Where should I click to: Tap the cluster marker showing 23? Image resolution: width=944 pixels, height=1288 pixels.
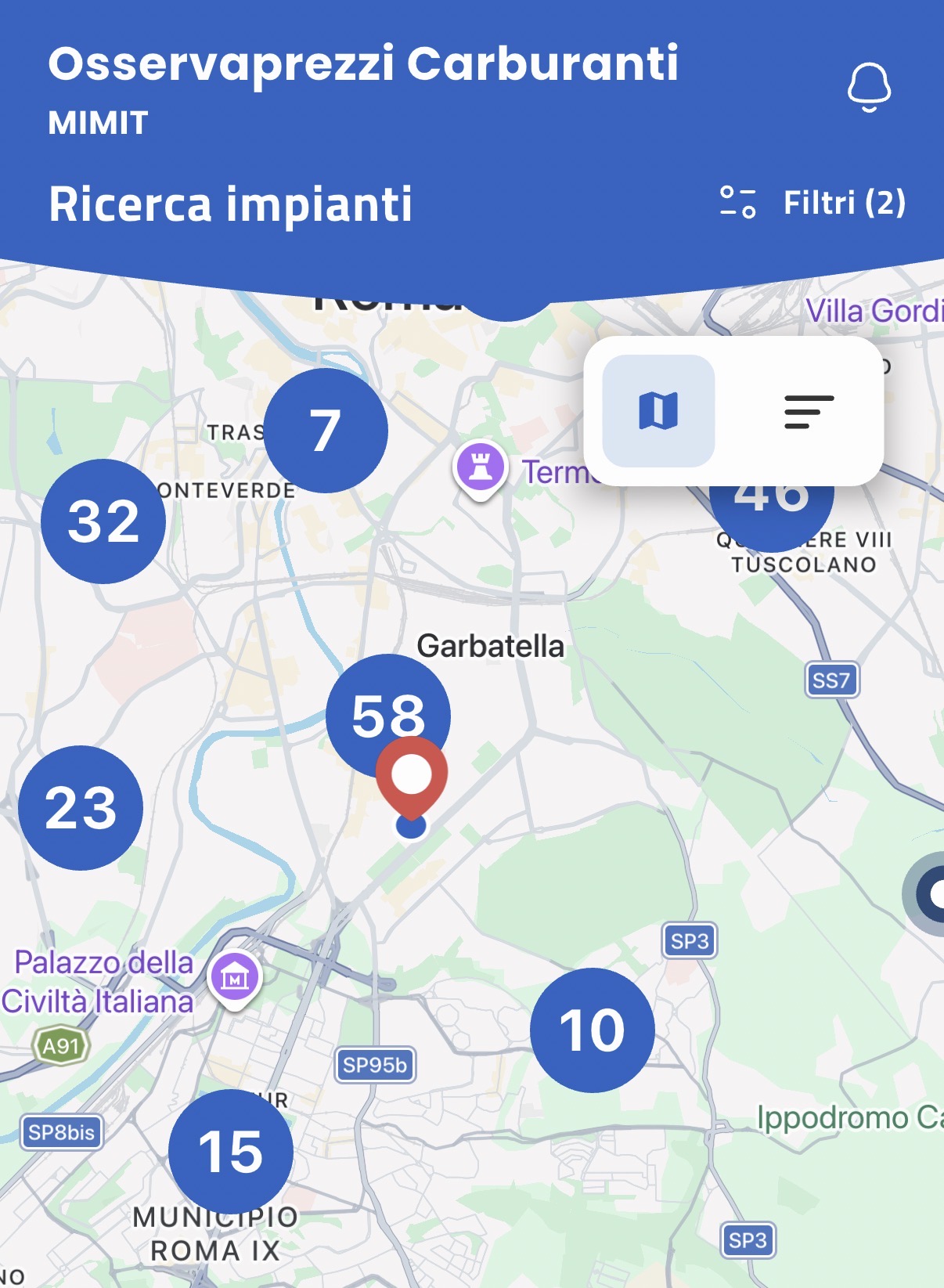pos(81,807)
